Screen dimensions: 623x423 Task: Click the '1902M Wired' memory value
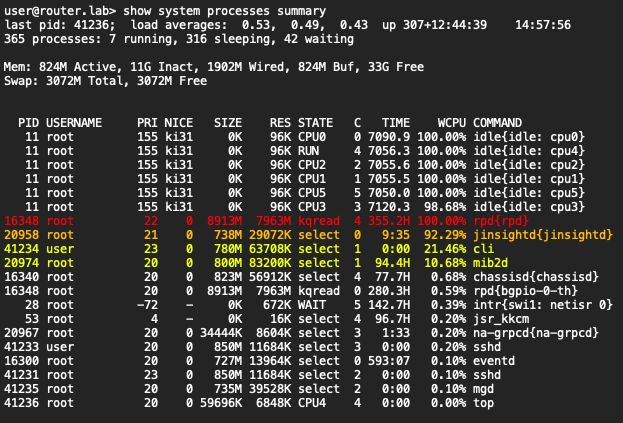point(246,67)
